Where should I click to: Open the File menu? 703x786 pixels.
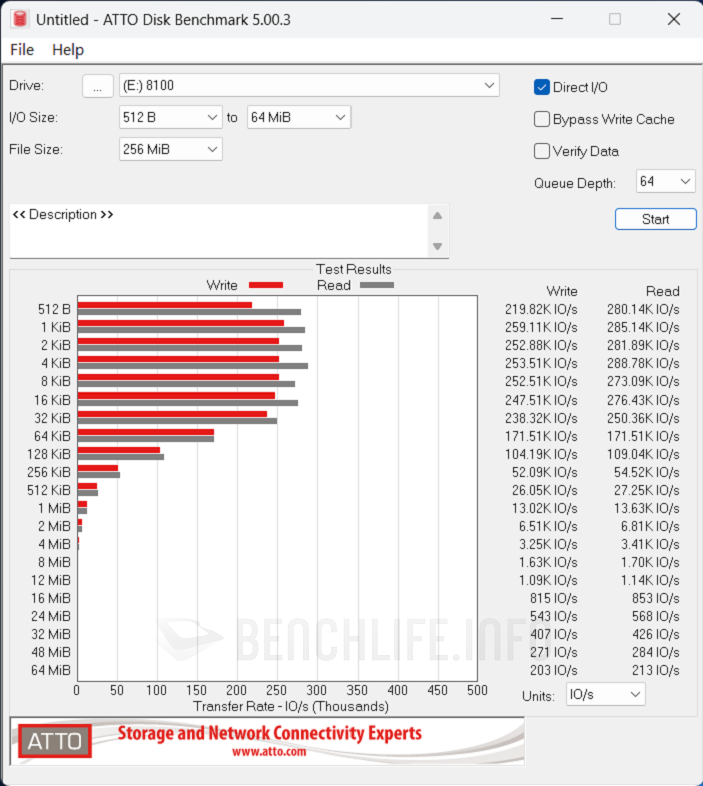pyautogui.click(x=22, y=50)
